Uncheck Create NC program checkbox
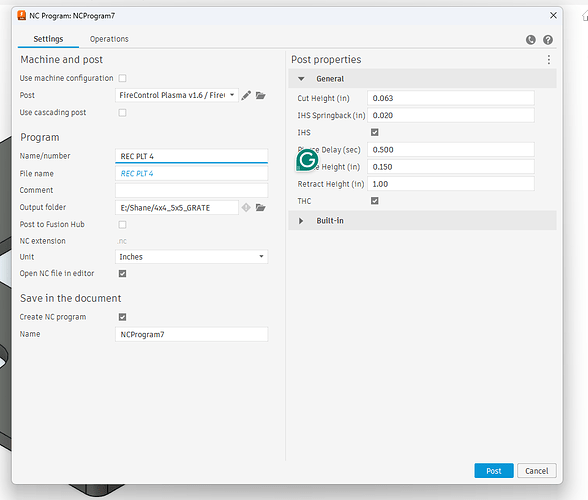Screen dimensions: 588x500 (x=122, y=317)
